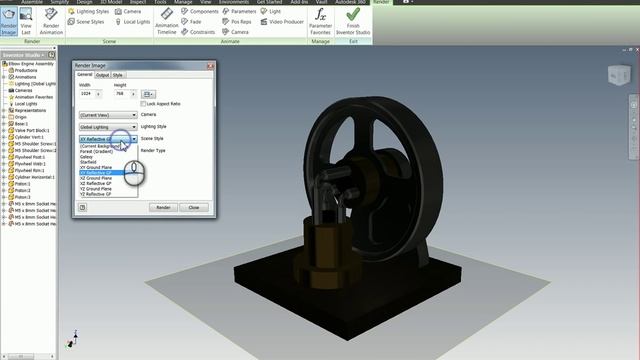Toggle Lock Aspect Ratio checkbox
This screenshot has height=360, width=640.
coord(143,104)
